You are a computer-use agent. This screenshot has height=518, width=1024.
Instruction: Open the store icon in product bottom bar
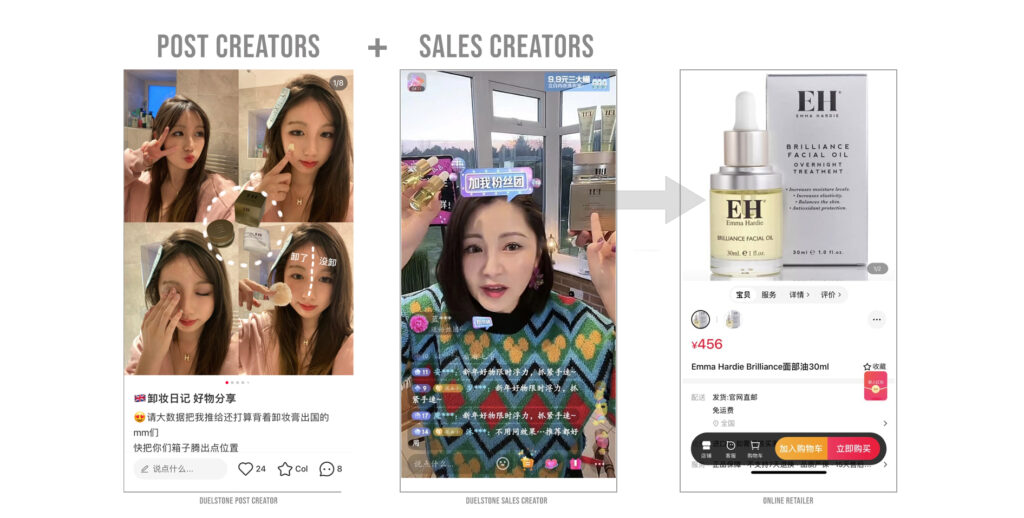pyautogui.click(x=706, y=449)
